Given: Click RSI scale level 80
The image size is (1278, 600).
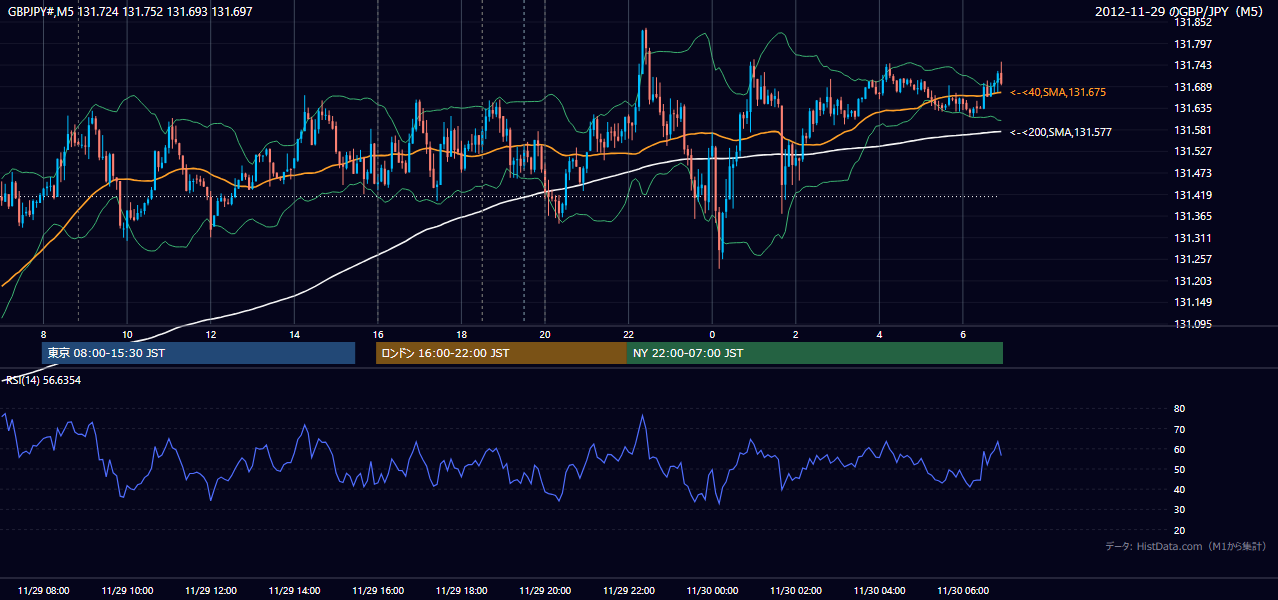Looking at the screenshot, I should [1179, 409].
